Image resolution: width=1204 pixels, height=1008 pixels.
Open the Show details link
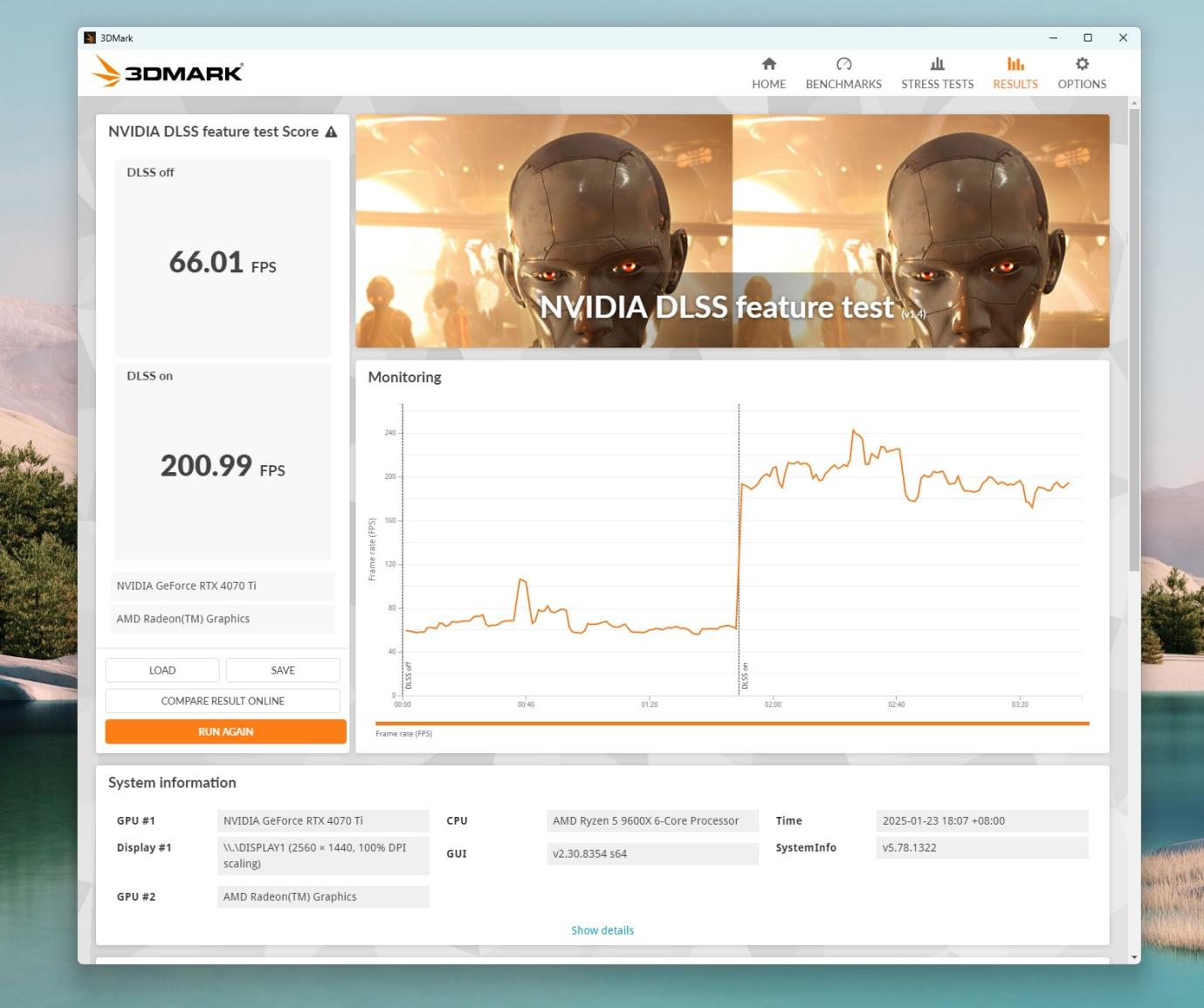click(602, 930)
